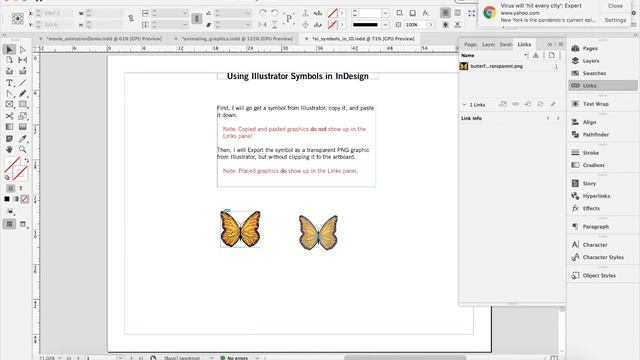Open the shear angle dropdown
The height and width of the screenshot is (360, 640).
point(248,25)
